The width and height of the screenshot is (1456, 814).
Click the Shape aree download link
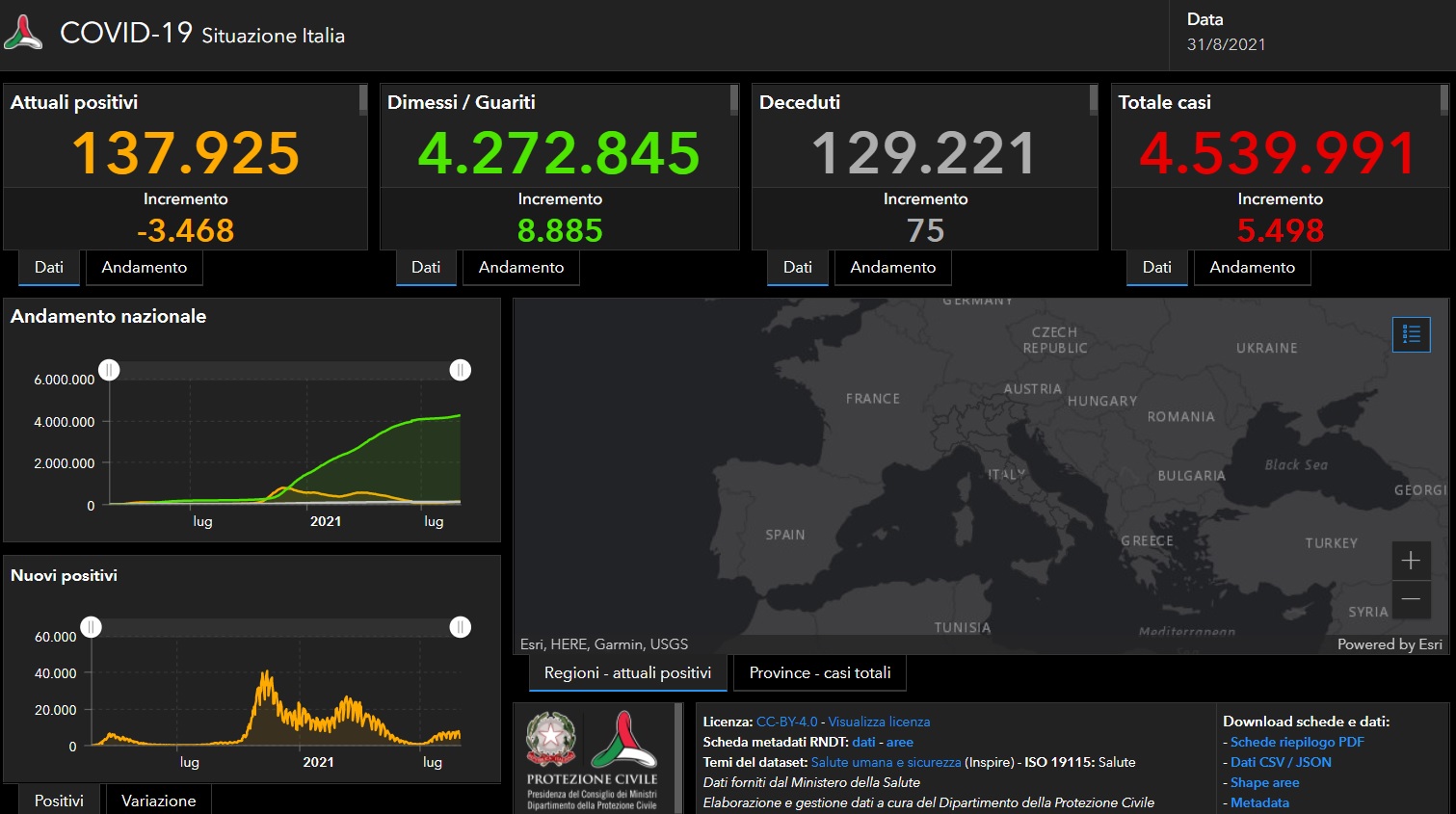(1264, 782)
